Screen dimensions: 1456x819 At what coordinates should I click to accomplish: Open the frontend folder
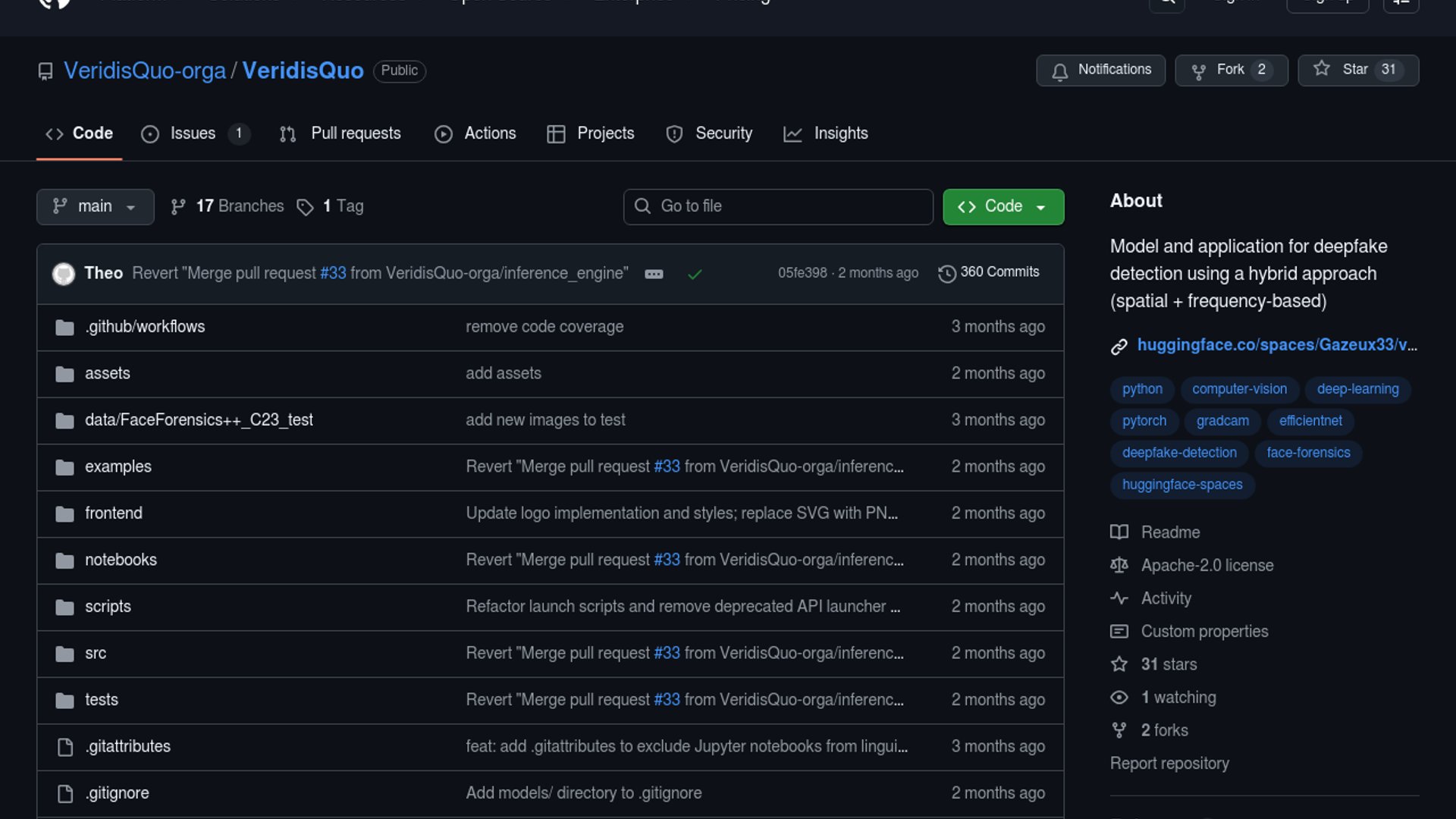[114, 513]
